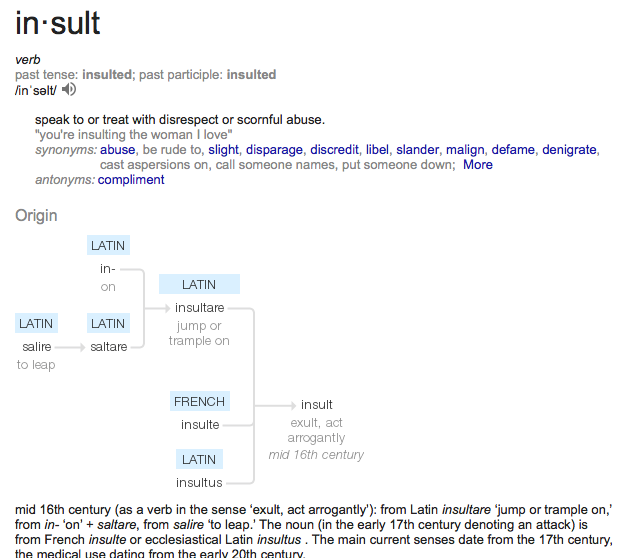Open the 'defame' synonym link

pos(513,150)
